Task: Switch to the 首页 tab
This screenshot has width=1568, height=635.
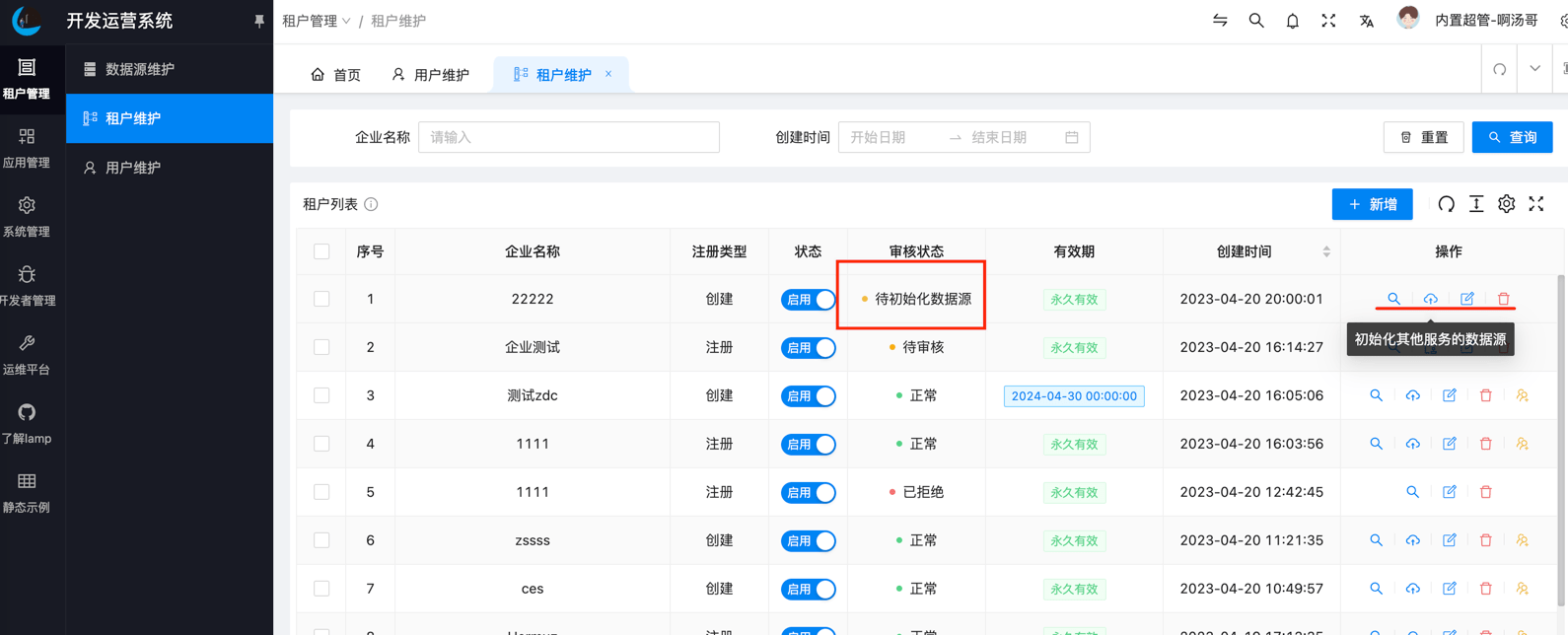Action: tap(335, 75)
